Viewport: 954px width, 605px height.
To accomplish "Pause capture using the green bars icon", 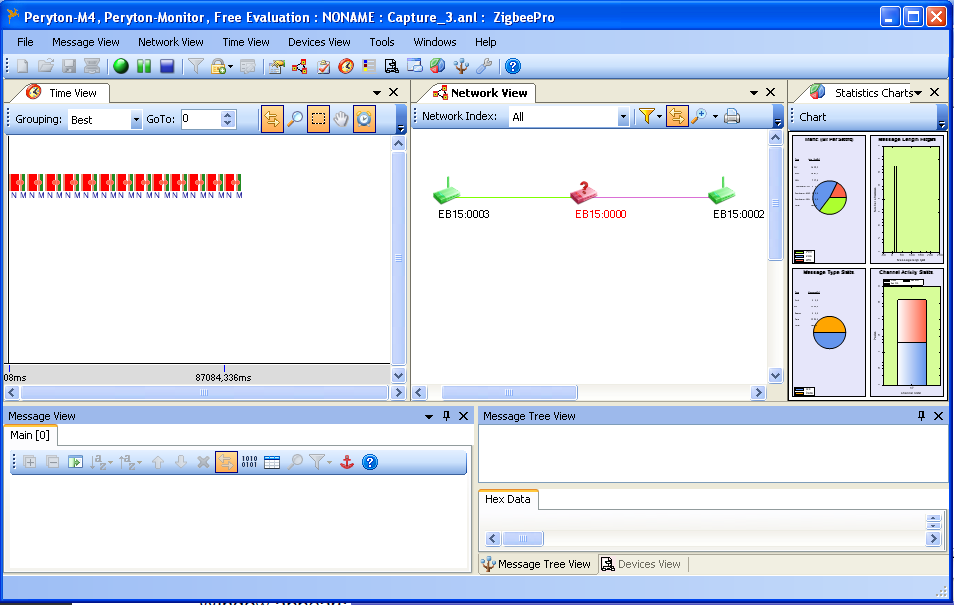I will 144,66.
